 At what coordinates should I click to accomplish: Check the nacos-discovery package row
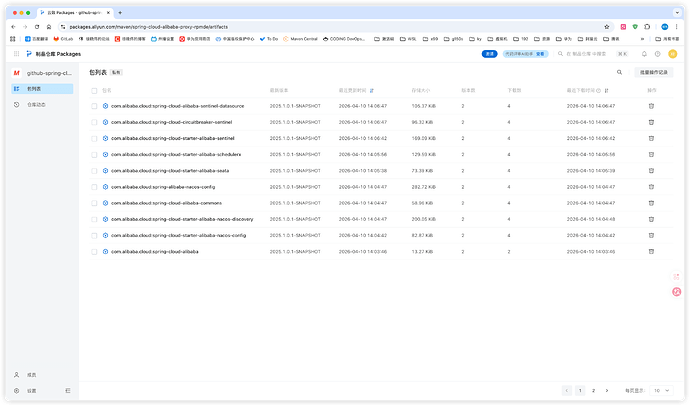tap(94, 219)
